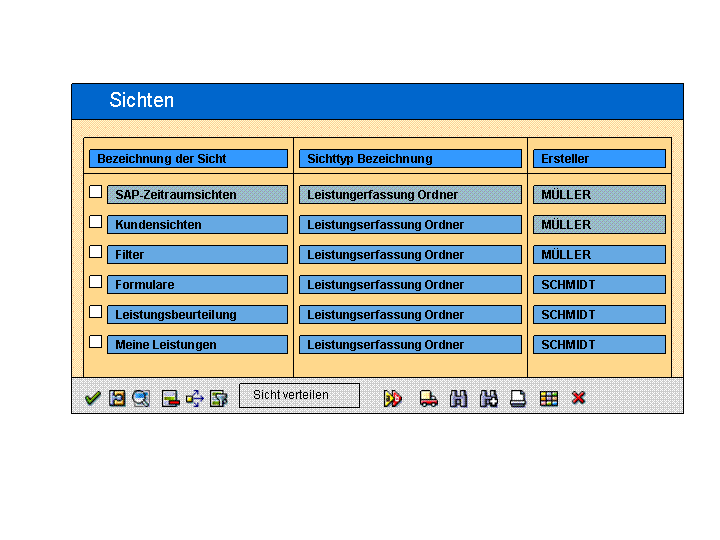This screenshot has height=540, width=720.
Task: Click the Leistungerfassung Ordner cell in the SAP-Zeitraumsichten row
Action: click(410, 194)
